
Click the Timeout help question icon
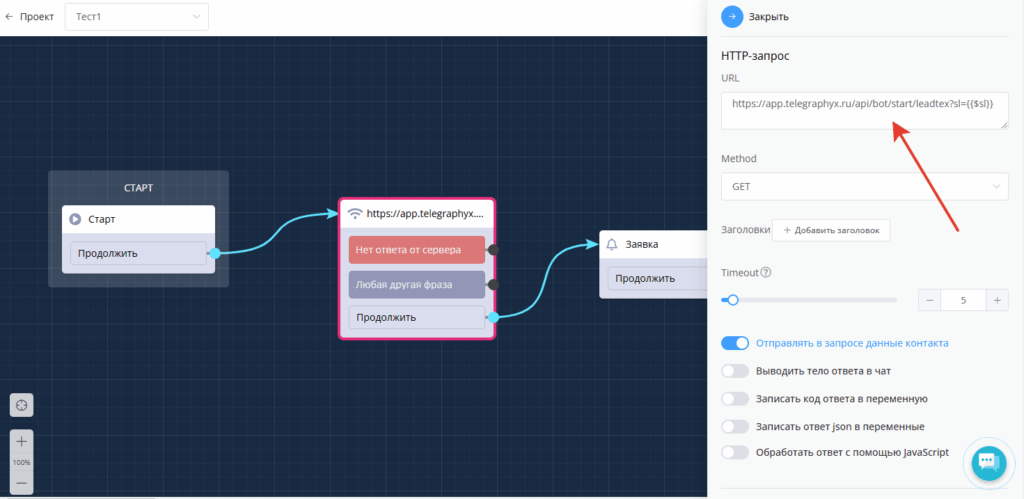click(x=765, y=273)
